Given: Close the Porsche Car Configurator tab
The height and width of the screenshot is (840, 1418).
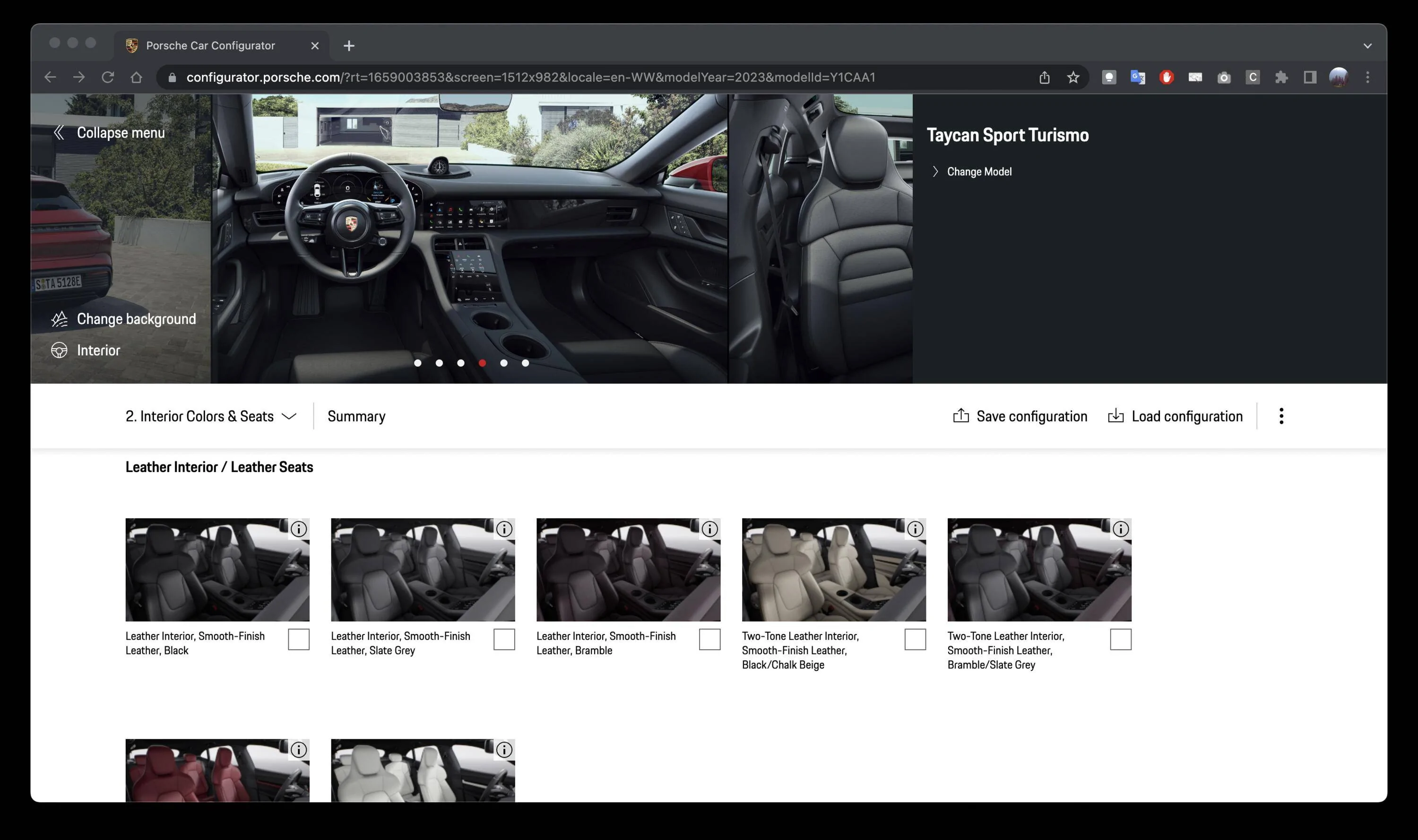Looking at the screenshot, I should coord(315,46).
